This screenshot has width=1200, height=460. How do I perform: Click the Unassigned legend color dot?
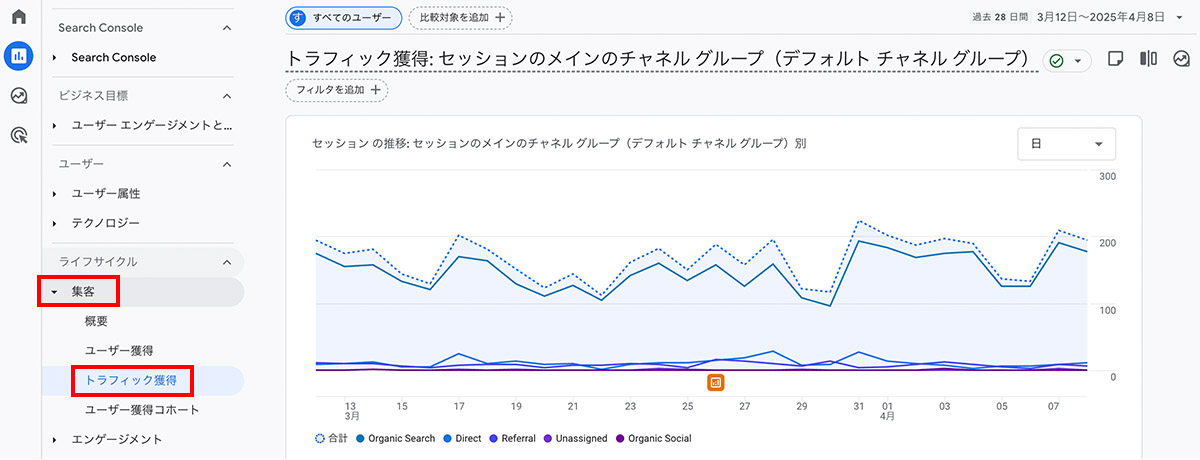(549, 438)
